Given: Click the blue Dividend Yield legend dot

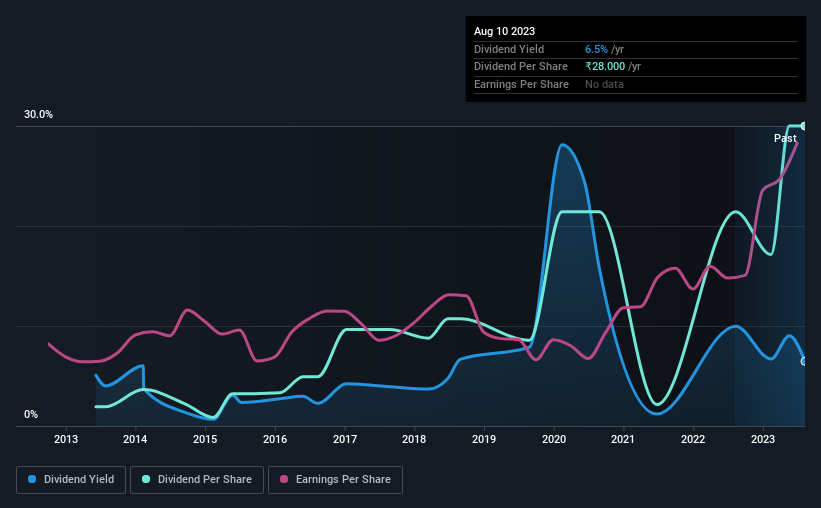Looking at the screenshot, I should click(x=32, y=479).
